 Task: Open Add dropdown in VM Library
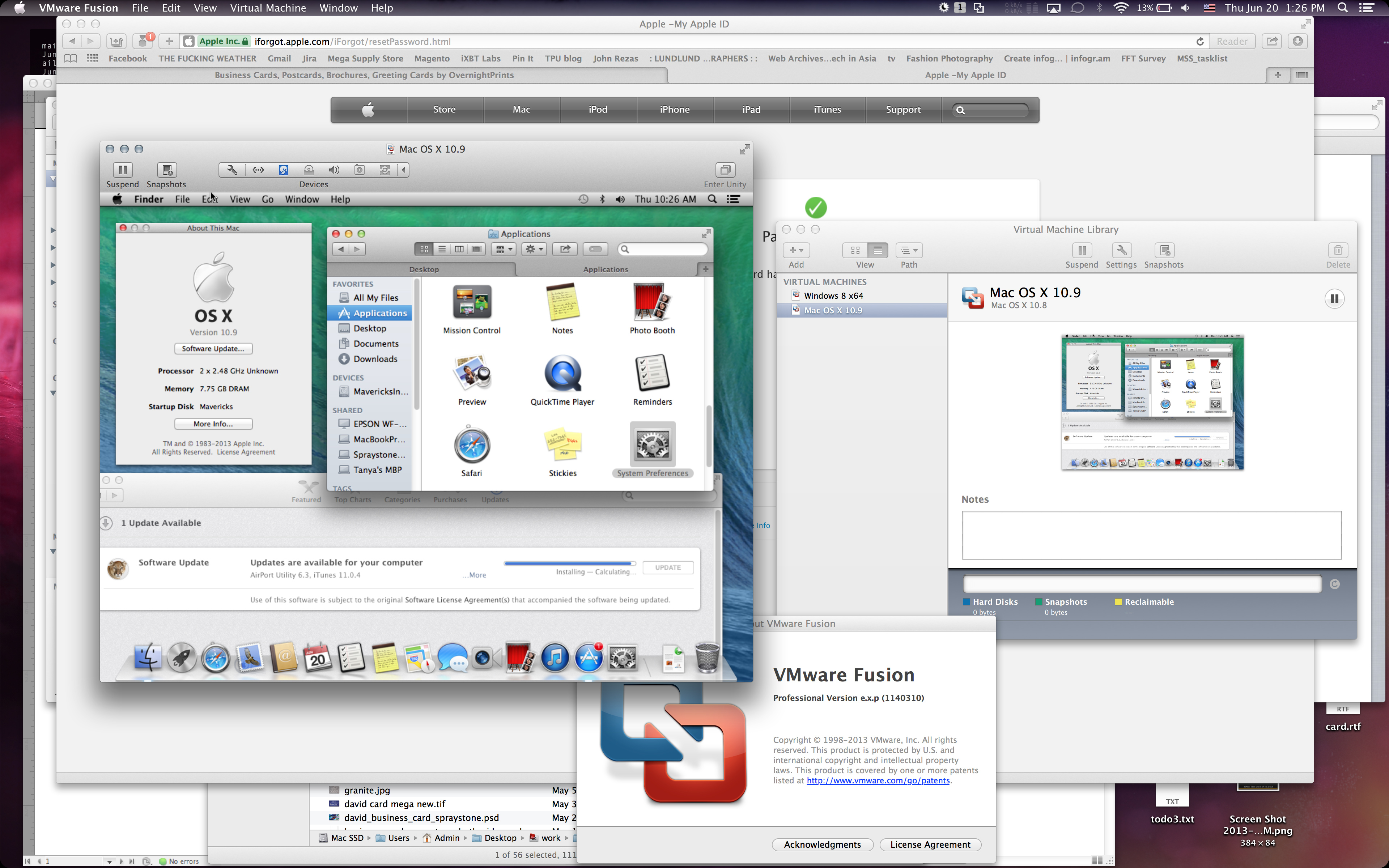(x=796, y=250)
